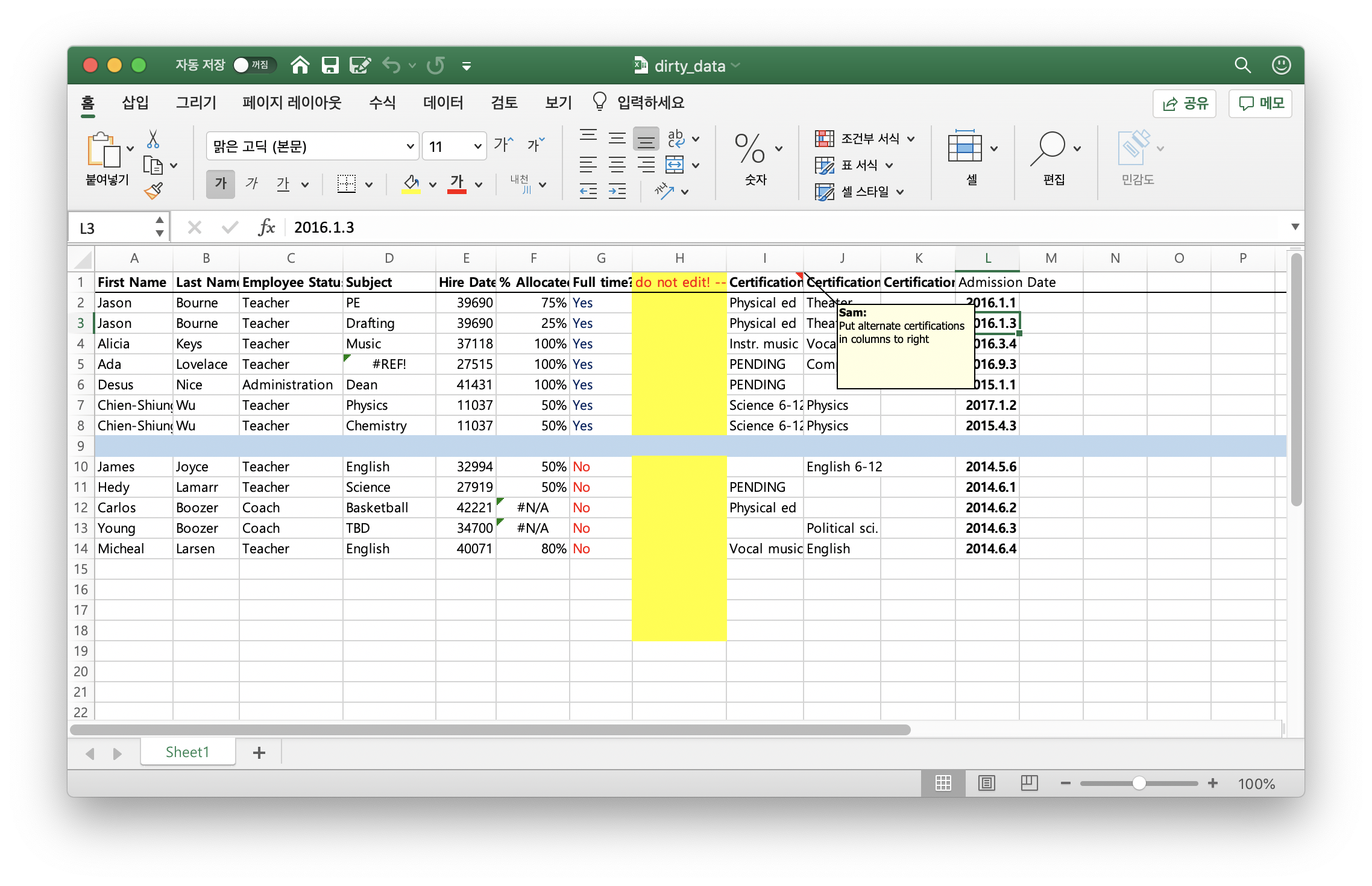
Task: Open the 수식 ribbon tab
Action: [382, 102]
